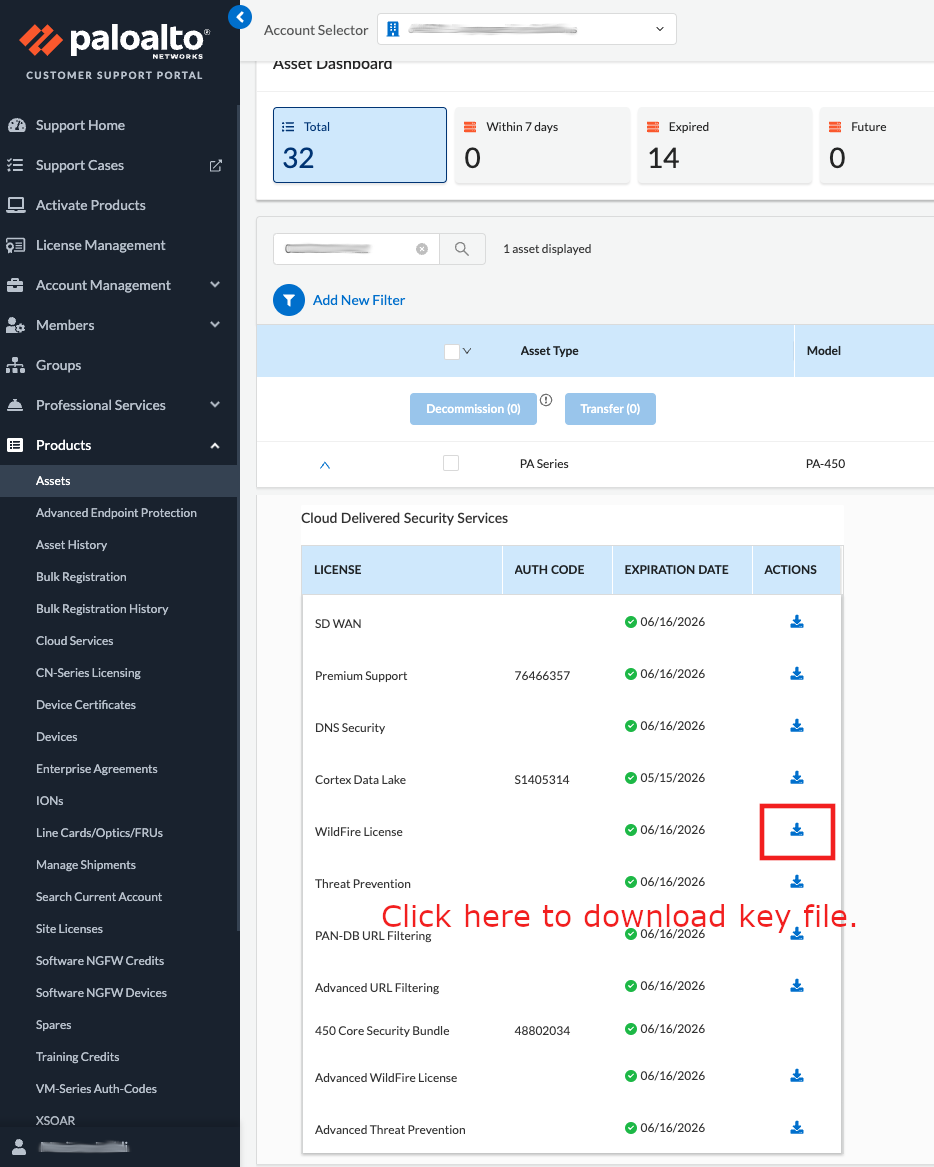Download the SD WAN license key
This screenshot has height=1167, width=934.
pyautogui.click(x=797, y=622)
